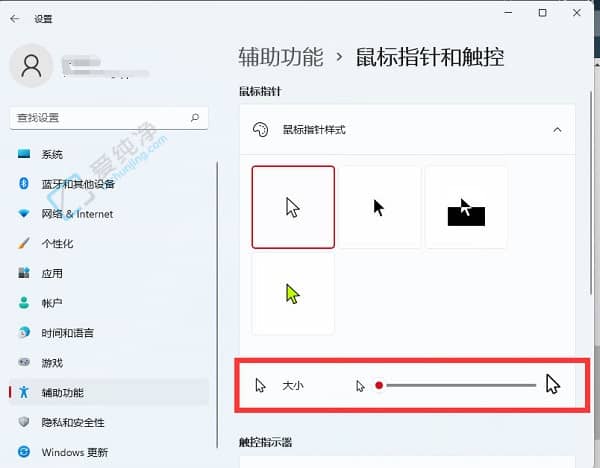The image size is (600, 468).
Task: Click the 触控指示器 heading text
Action: pos(266,443)
